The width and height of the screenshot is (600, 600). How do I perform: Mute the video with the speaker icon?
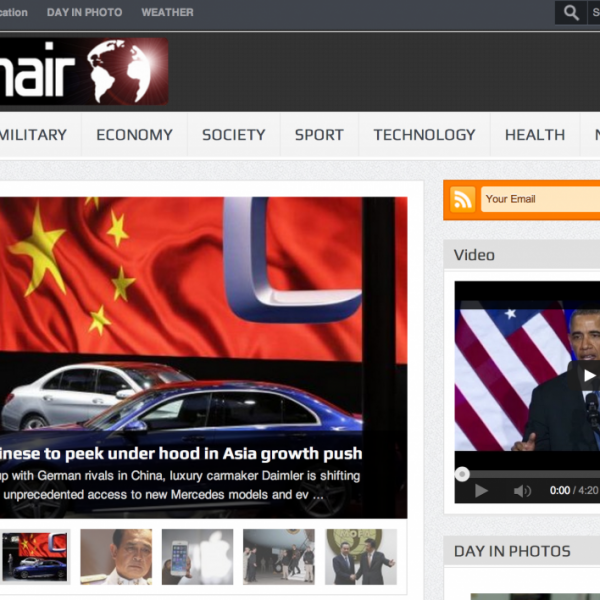pos(522,490)
